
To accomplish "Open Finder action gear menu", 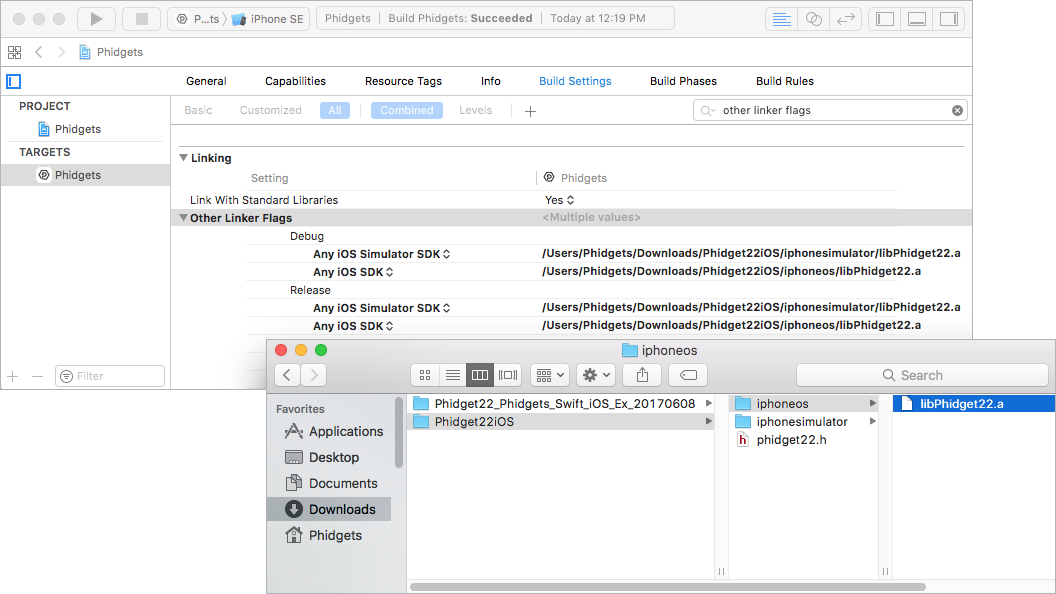I will [597, 375].
